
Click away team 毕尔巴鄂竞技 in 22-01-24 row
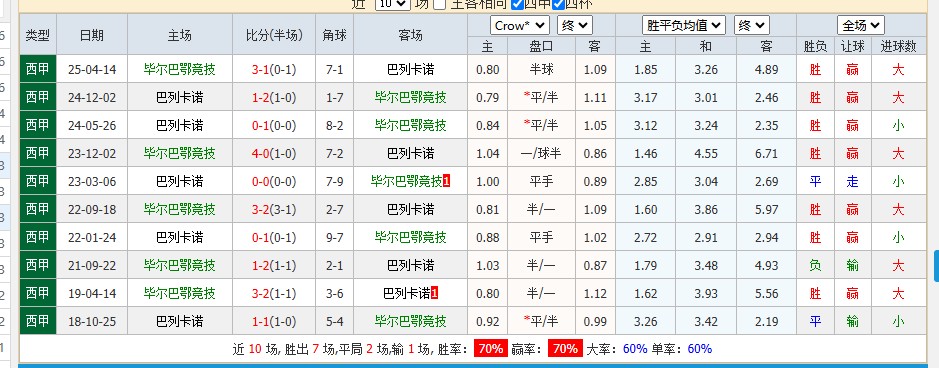[x=410, y=238]
